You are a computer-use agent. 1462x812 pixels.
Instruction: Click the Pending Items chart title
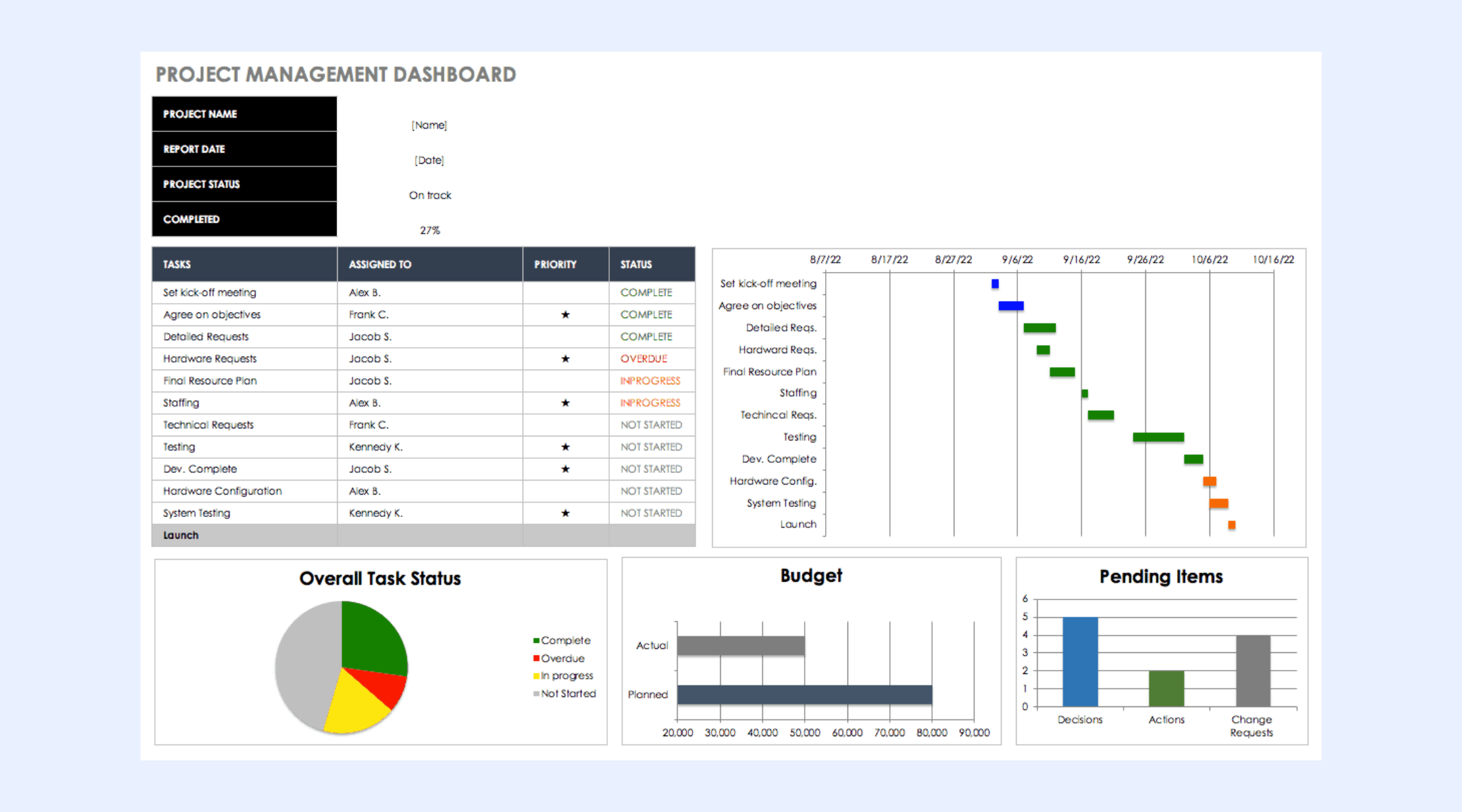point(1161,577)
